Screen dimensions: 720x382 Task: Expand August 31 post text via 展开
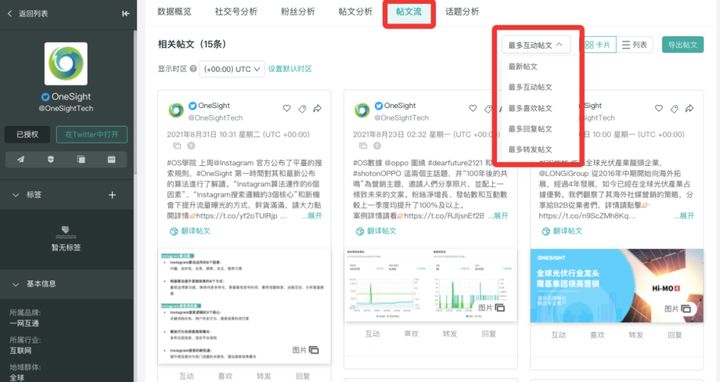coord(315,216)
